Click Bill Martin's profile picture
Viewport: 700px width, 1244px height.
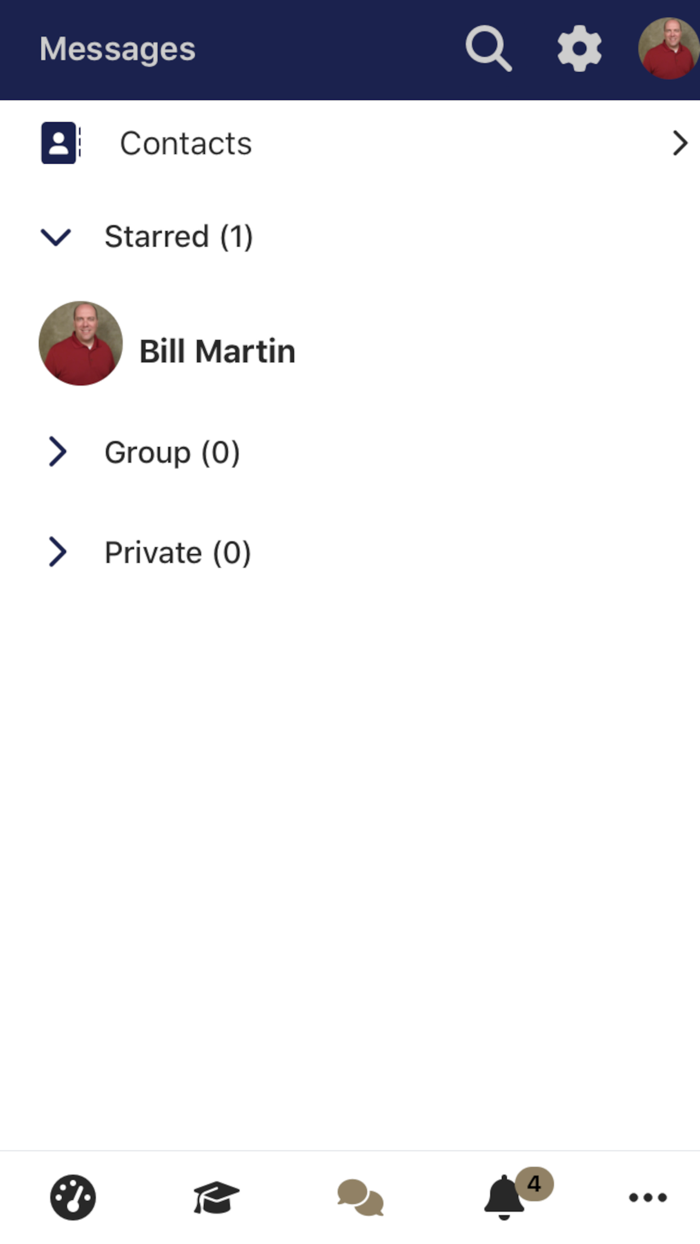(x=80, y=343)
